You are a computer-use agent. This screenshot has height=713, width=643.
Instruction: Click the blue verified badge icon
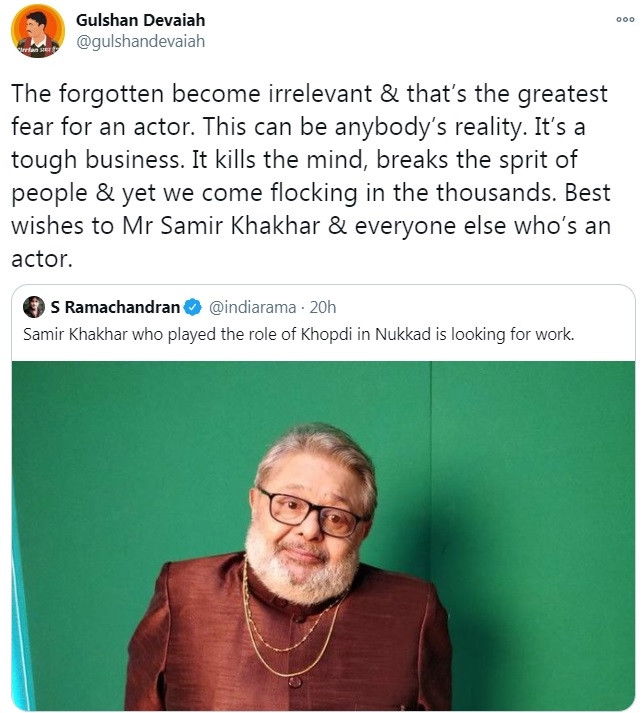point(193,307)
